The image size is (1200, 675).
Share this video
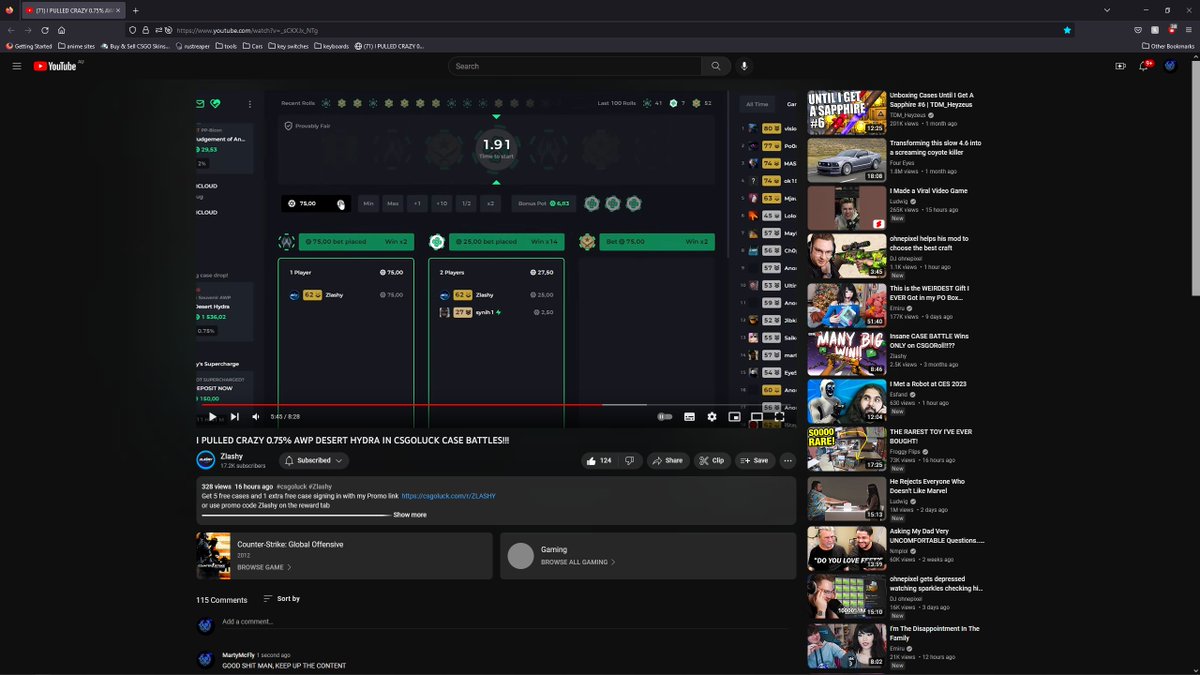pyautogui.click(x=666, y=461)
